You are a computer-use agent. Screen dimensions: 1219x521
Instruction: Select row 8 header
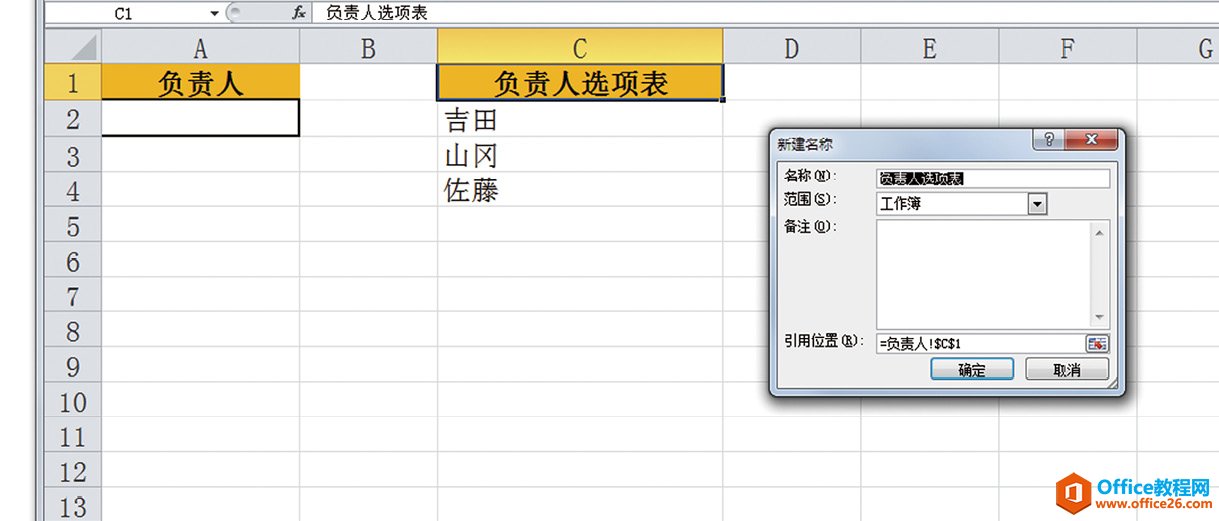73,329
